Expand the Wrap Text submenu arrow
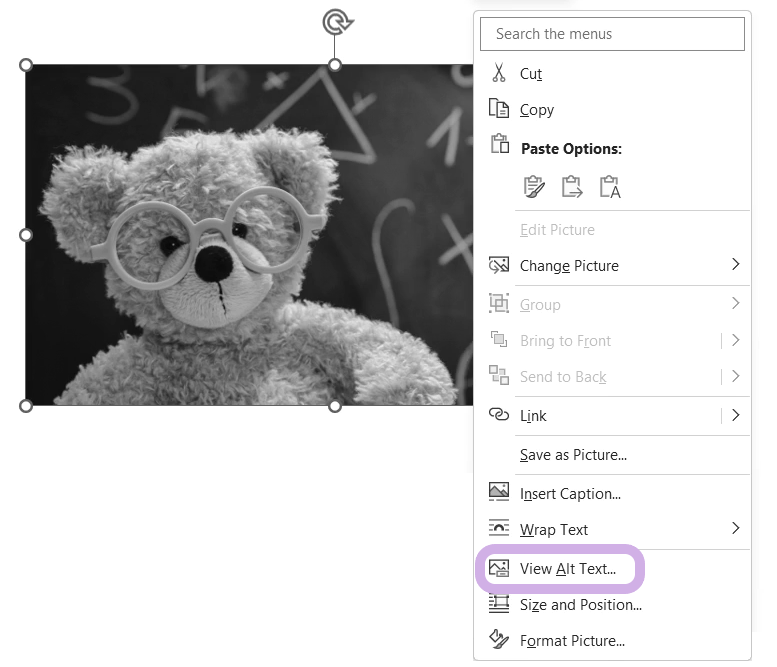This screenshot has width=777, height=667. (735, 529)
